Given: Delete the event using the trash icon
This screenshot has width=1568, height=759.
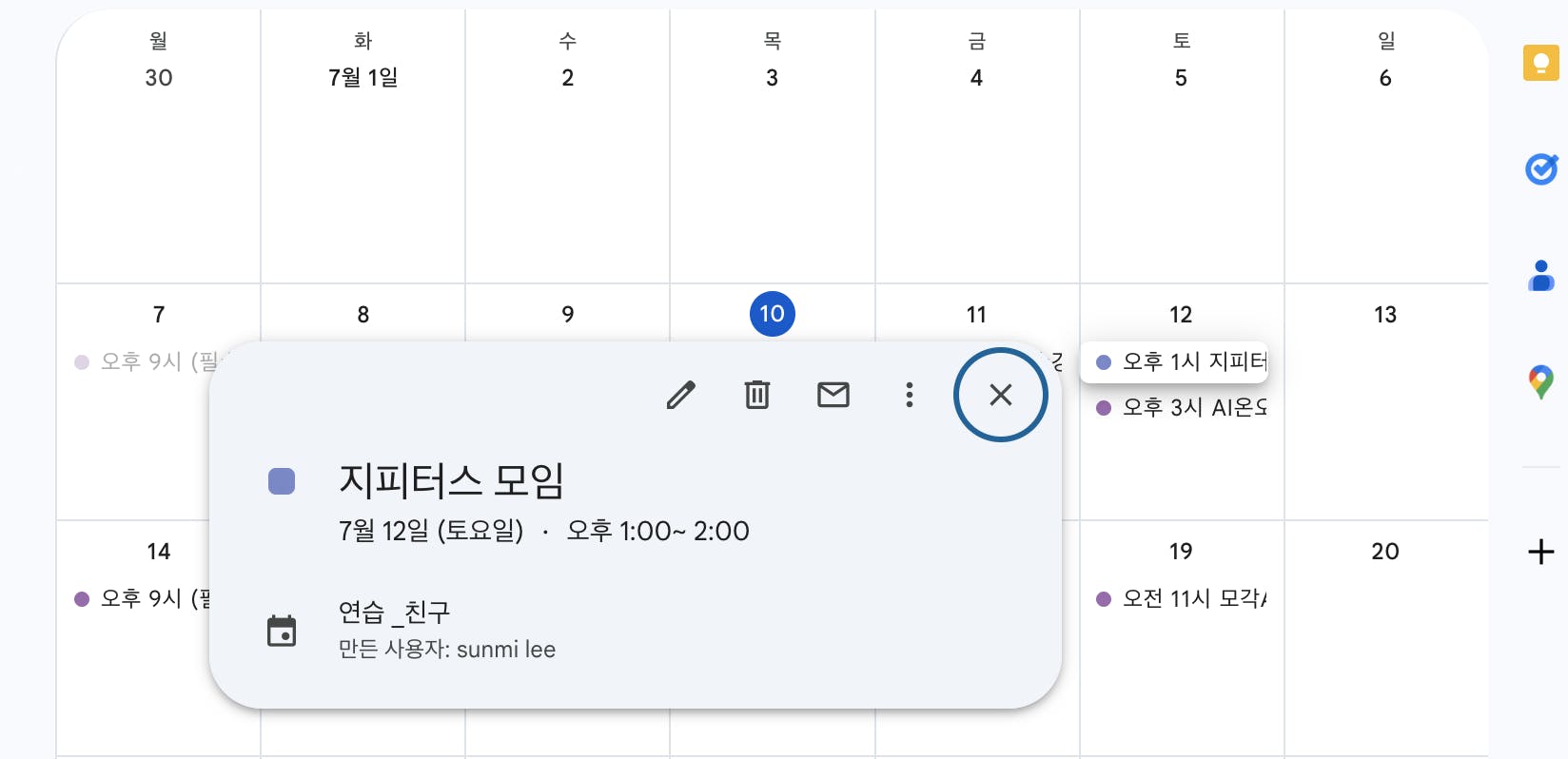Looking at the screenshot, I should coord(757,395).
